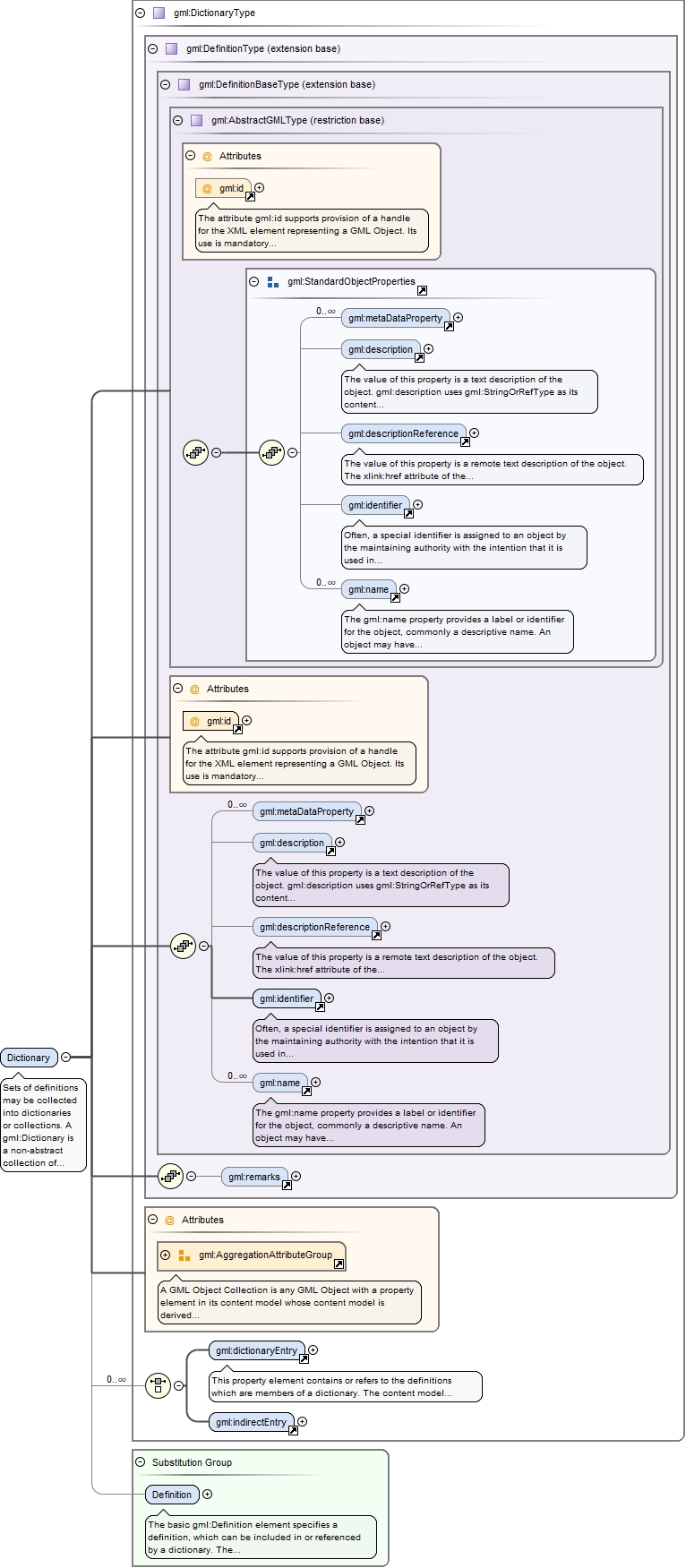This screenshot has height=1568, width=686.
Task: Click the 'Sets of definitions may be collected' annotation
Action: [44, 1126]
